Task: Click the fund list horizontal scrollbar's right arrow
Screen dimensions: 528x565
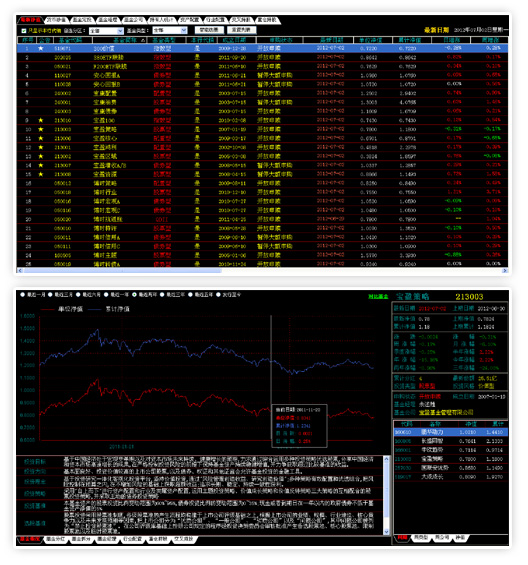Action: point(505,271)
